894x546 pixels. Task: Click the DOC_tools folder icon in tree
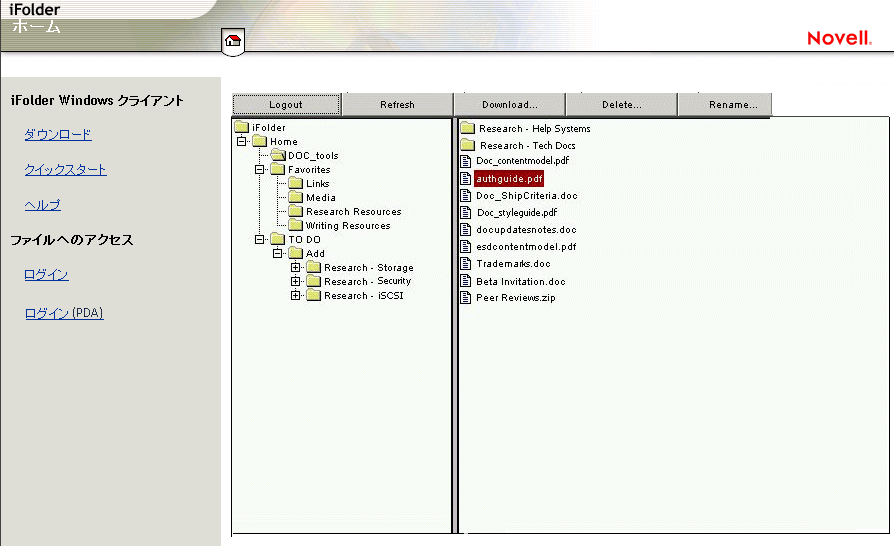point(278,155)
